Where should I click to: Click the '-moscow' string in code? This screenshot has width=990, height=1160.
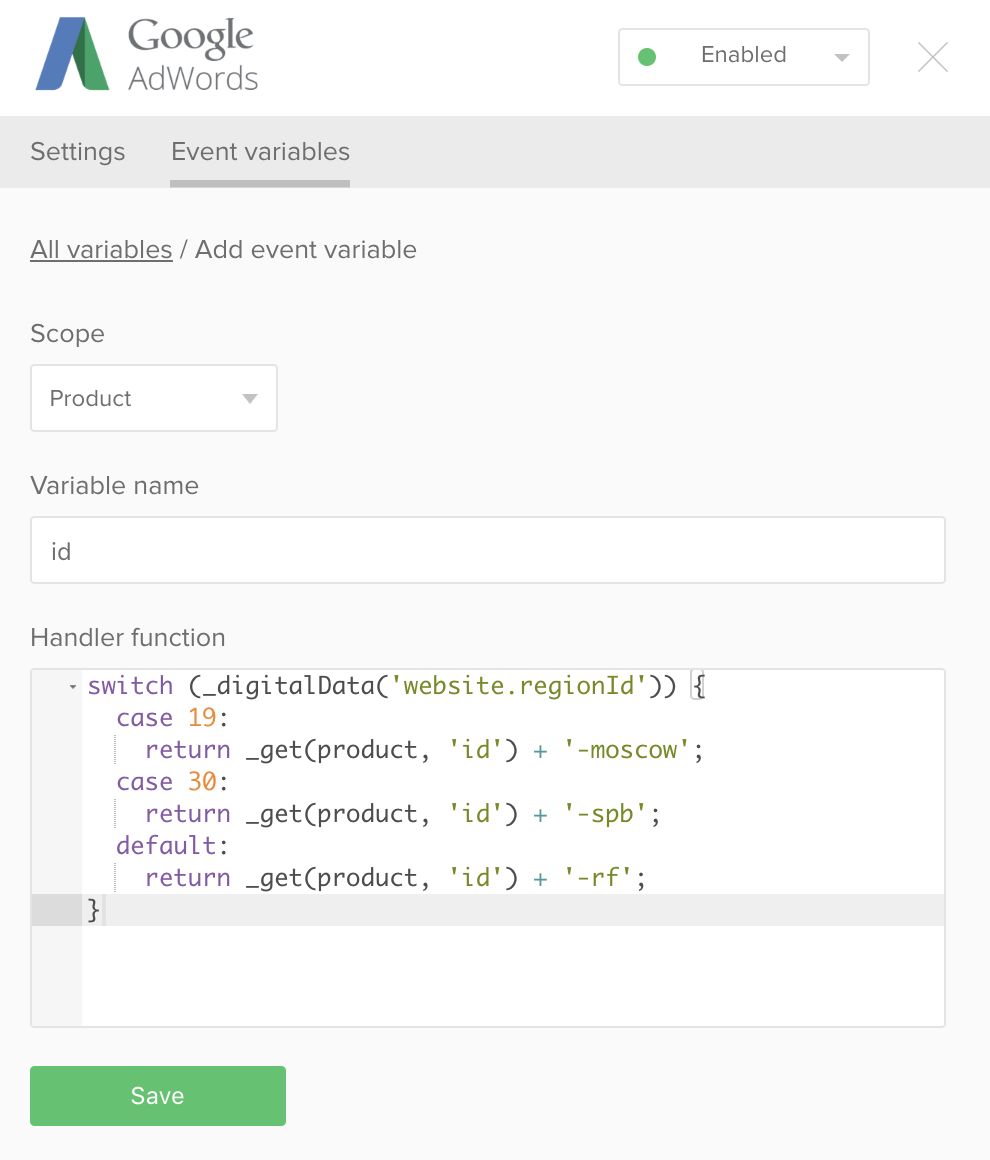coord(626,750)
